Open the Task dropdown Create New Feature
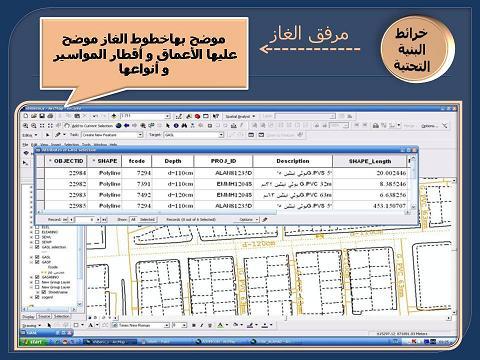The width and height of the screenshot is (480, 360). (112, 135)
